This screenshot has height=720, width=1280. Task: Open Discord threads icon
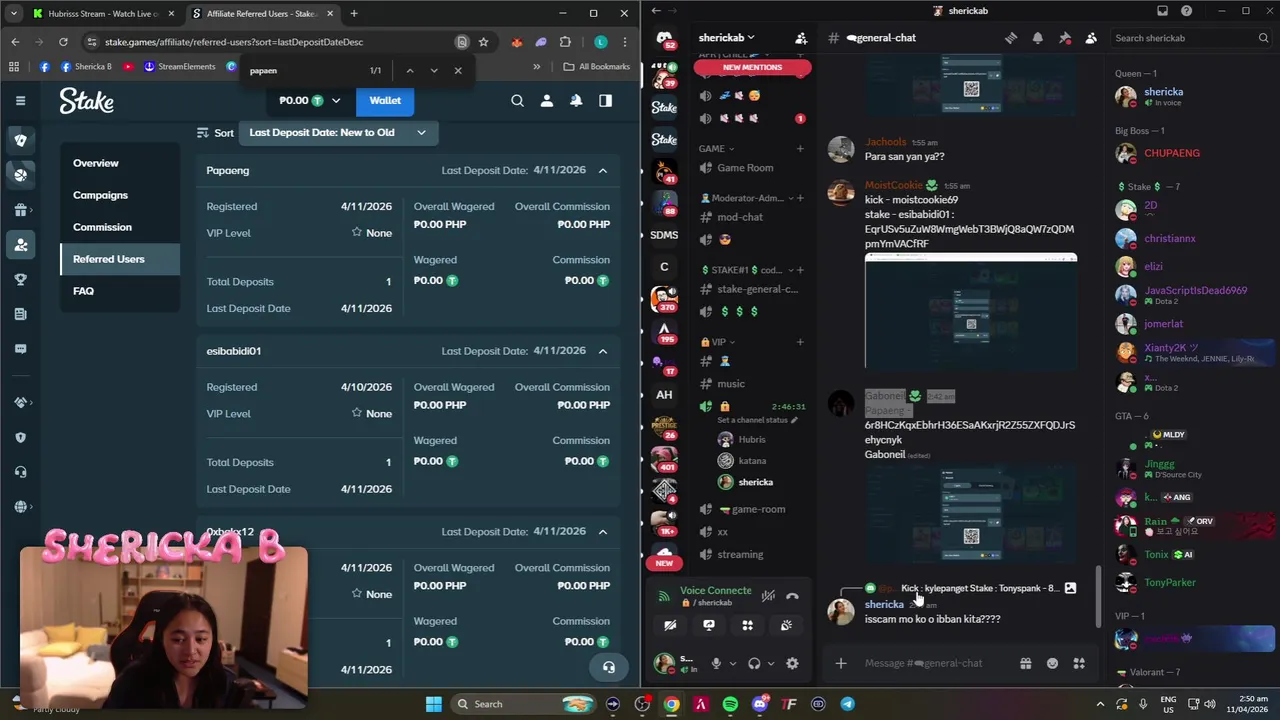[x=1011, y=38]
